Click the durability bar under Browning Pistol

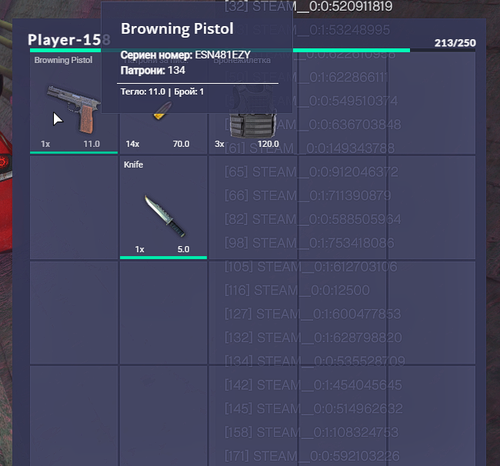(x=74, y=153)
